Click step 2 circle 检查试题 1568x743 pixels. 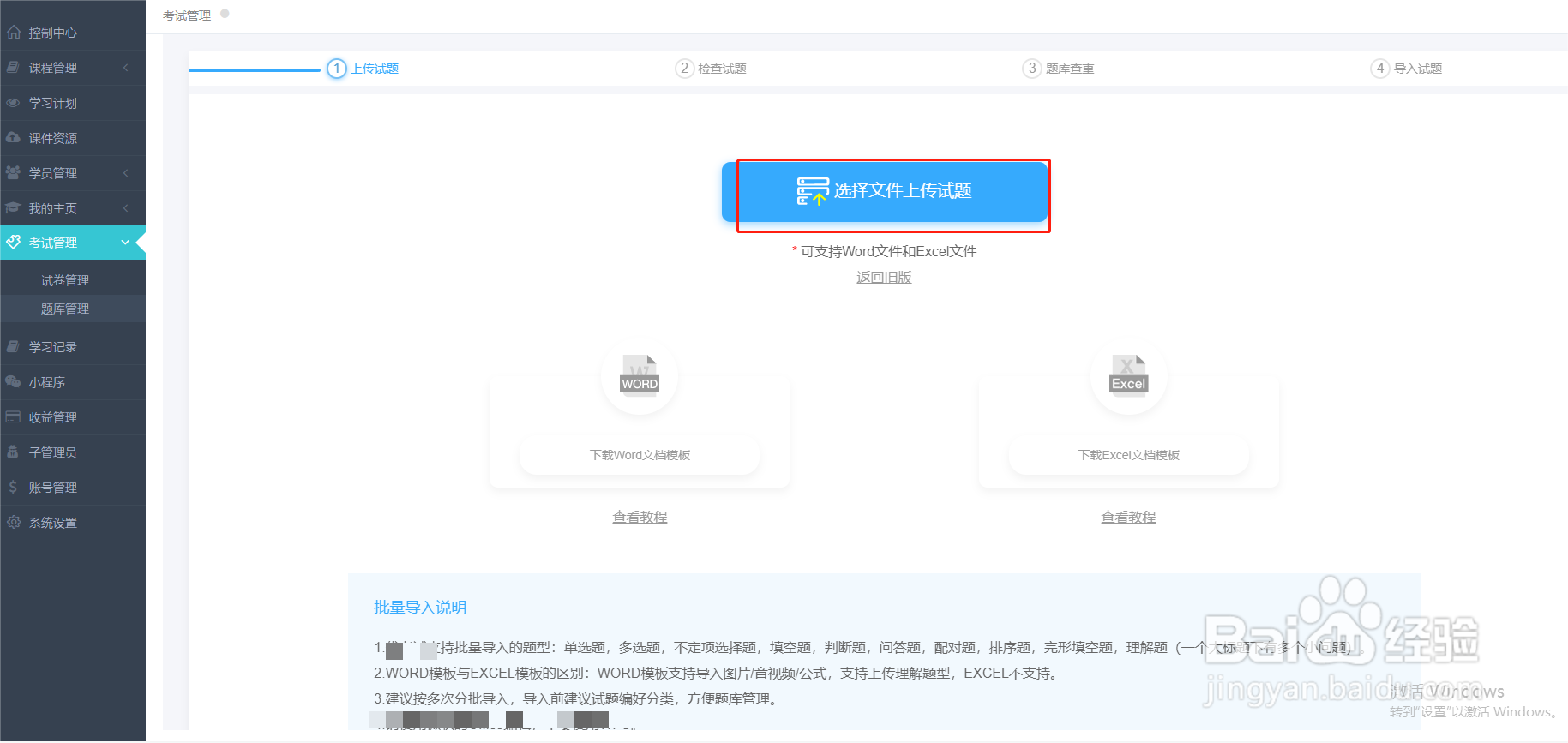coord(684,69)
